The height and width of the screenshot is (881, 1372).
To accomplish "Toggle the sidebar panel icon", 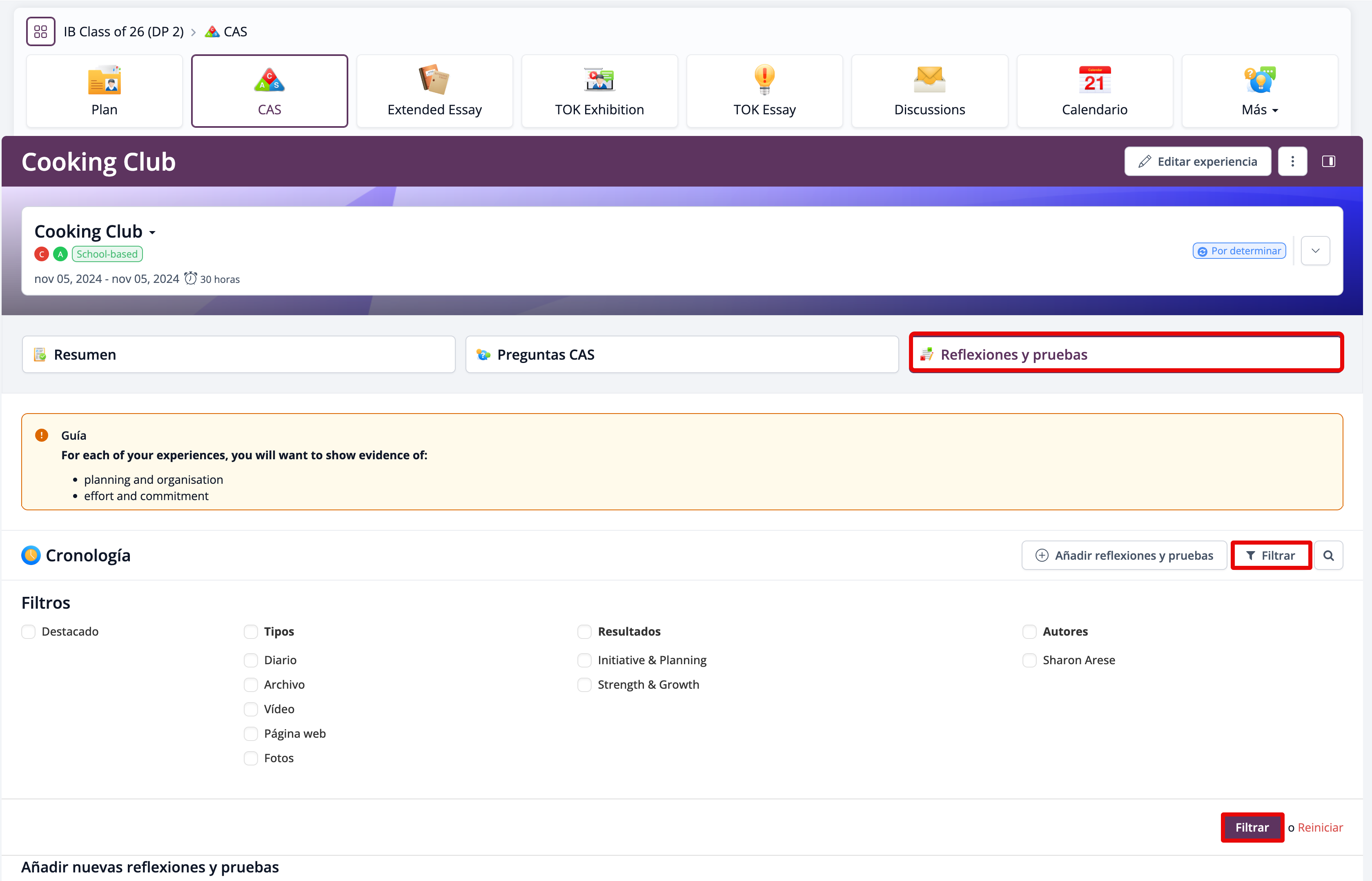I will pyautogui.click(x=1329, y=161).
